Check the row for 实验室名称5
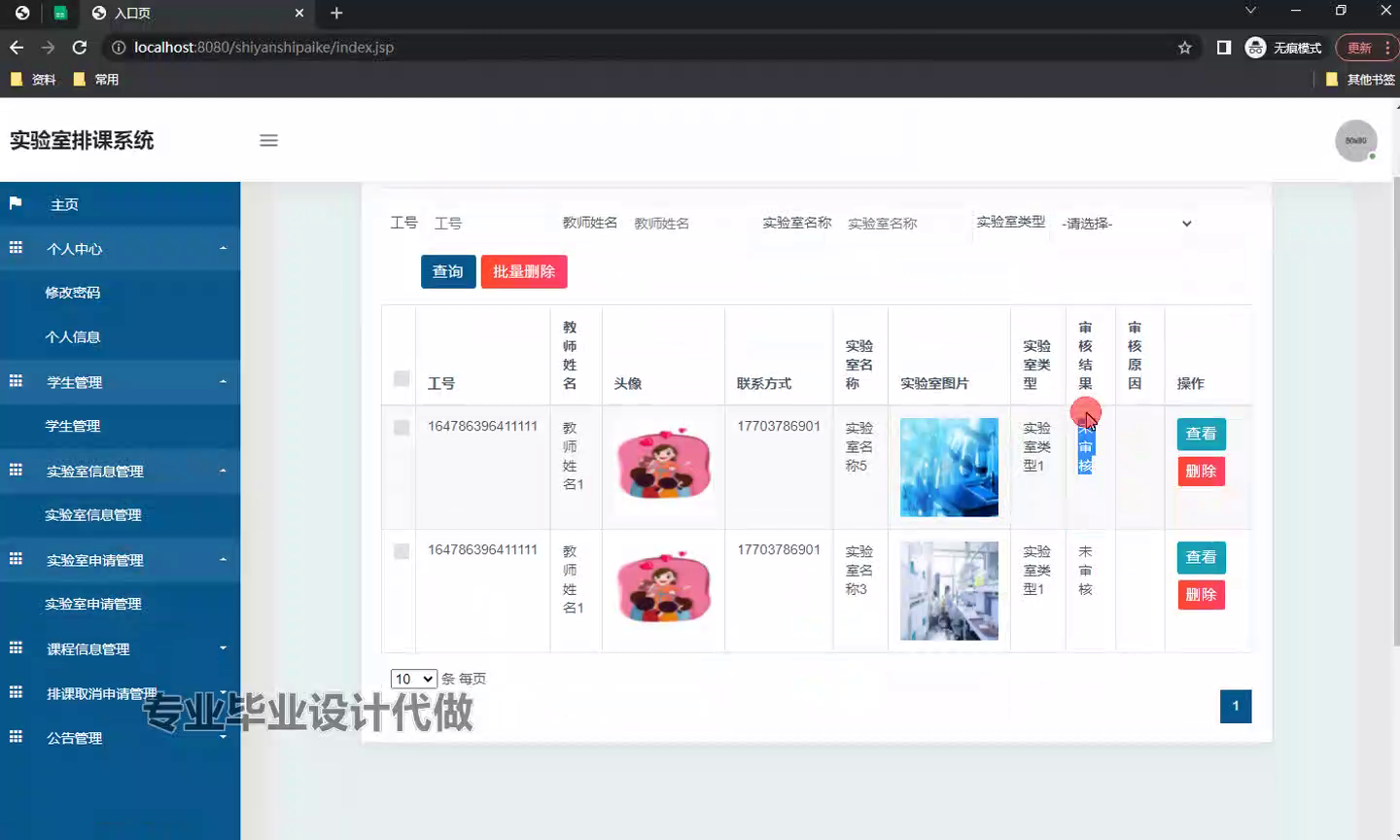This screenshot has height=840, width=1400. pos(401,427)
